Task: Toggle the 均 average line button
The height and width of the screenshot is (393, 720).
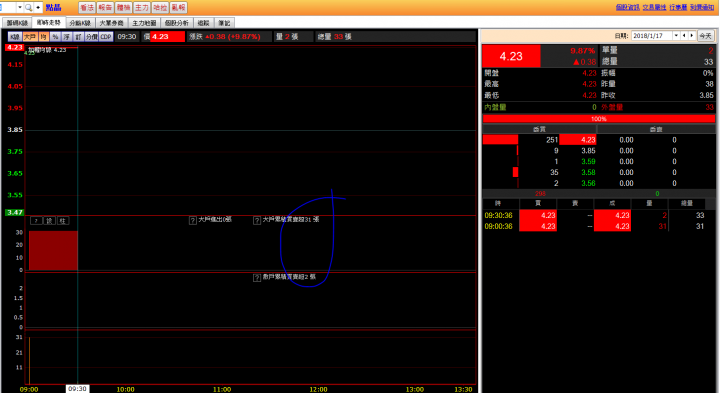Action: (x=43, y=37)
